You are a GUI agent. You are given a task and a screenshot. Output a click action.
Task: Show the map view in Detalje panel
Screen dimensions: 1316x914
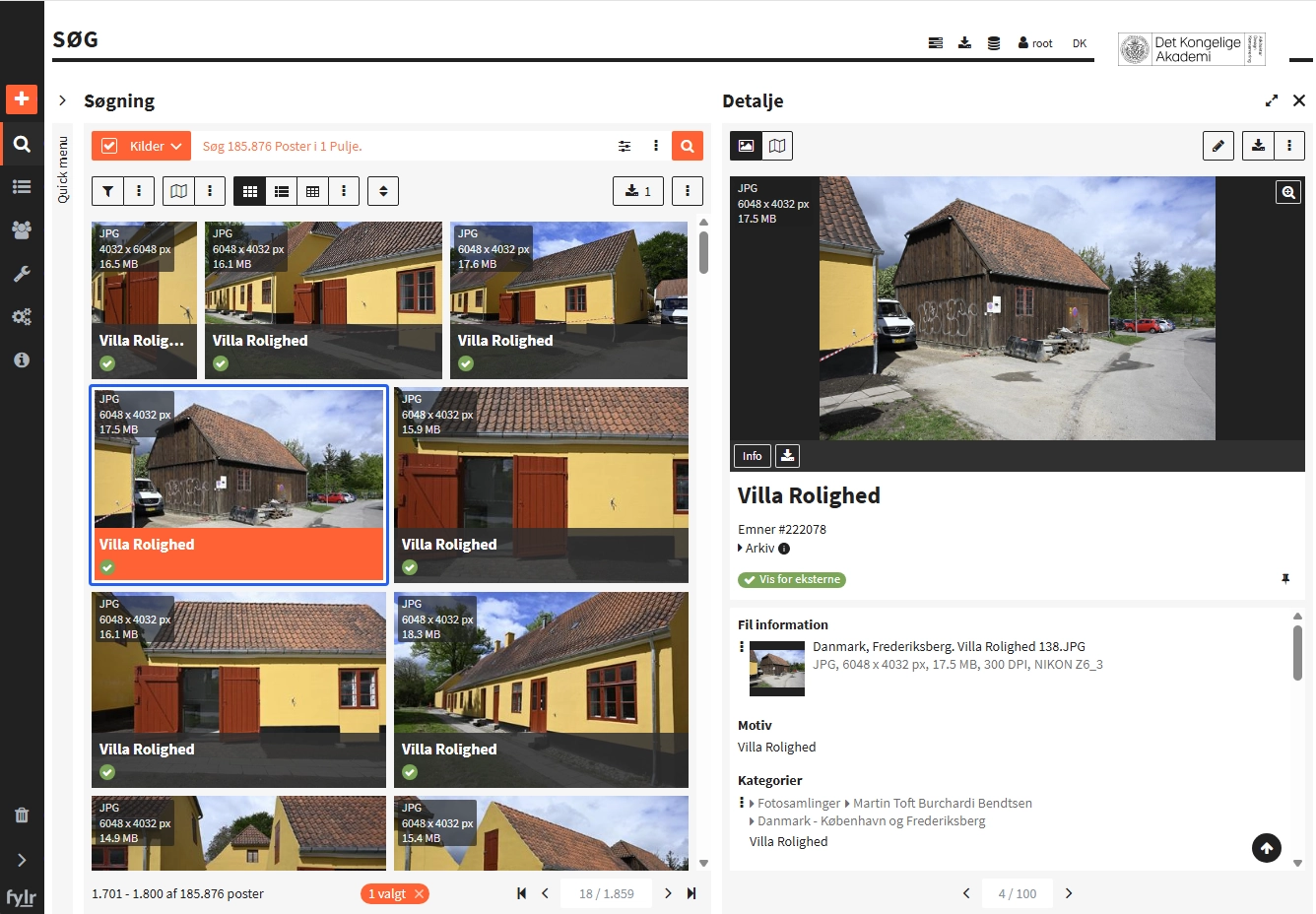point(777,146)
